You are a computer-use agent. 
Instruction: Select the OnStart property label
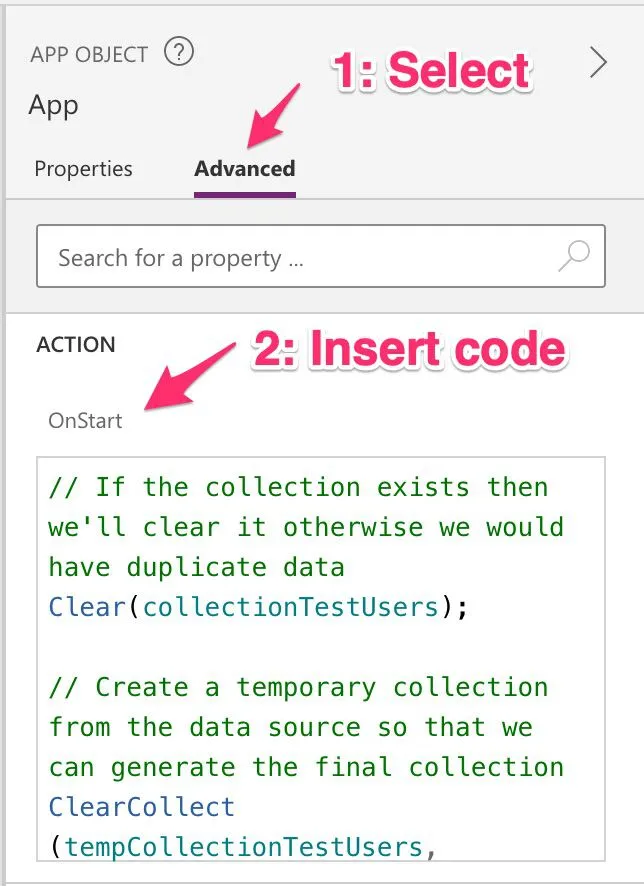click(85, 421)
